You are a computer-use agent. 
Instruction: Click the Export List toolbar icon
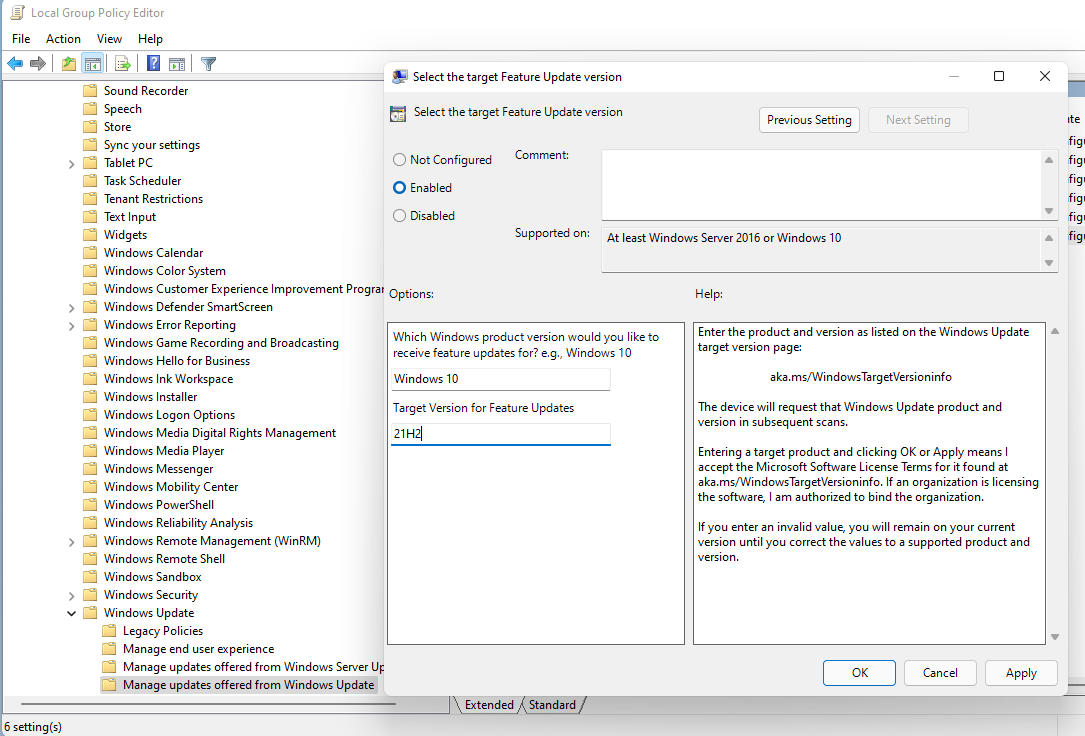(123, 64)
